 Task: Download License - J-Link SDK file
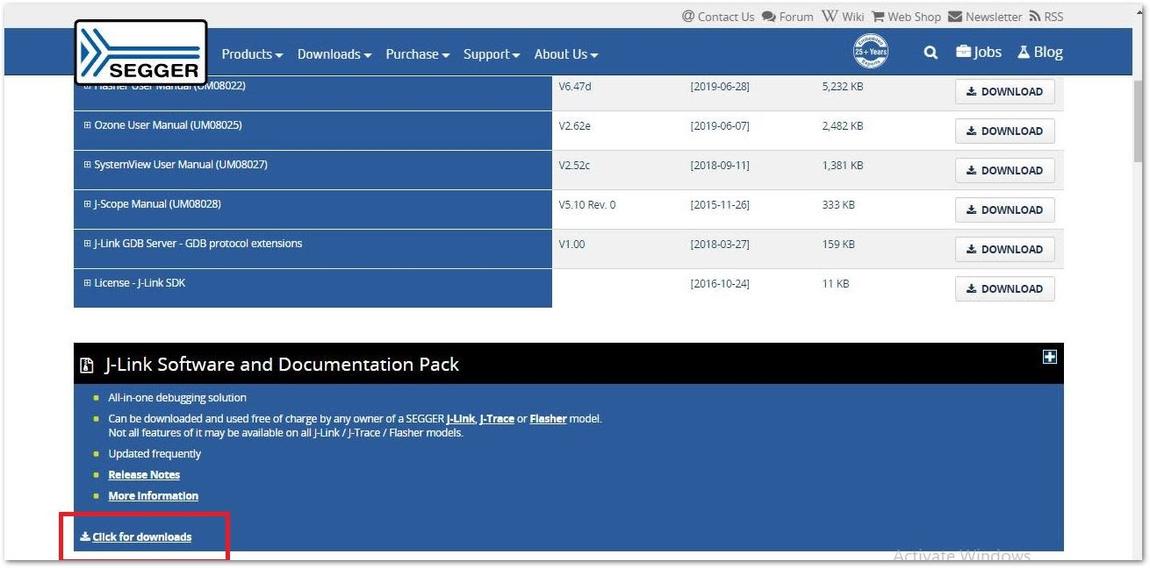1005,288
